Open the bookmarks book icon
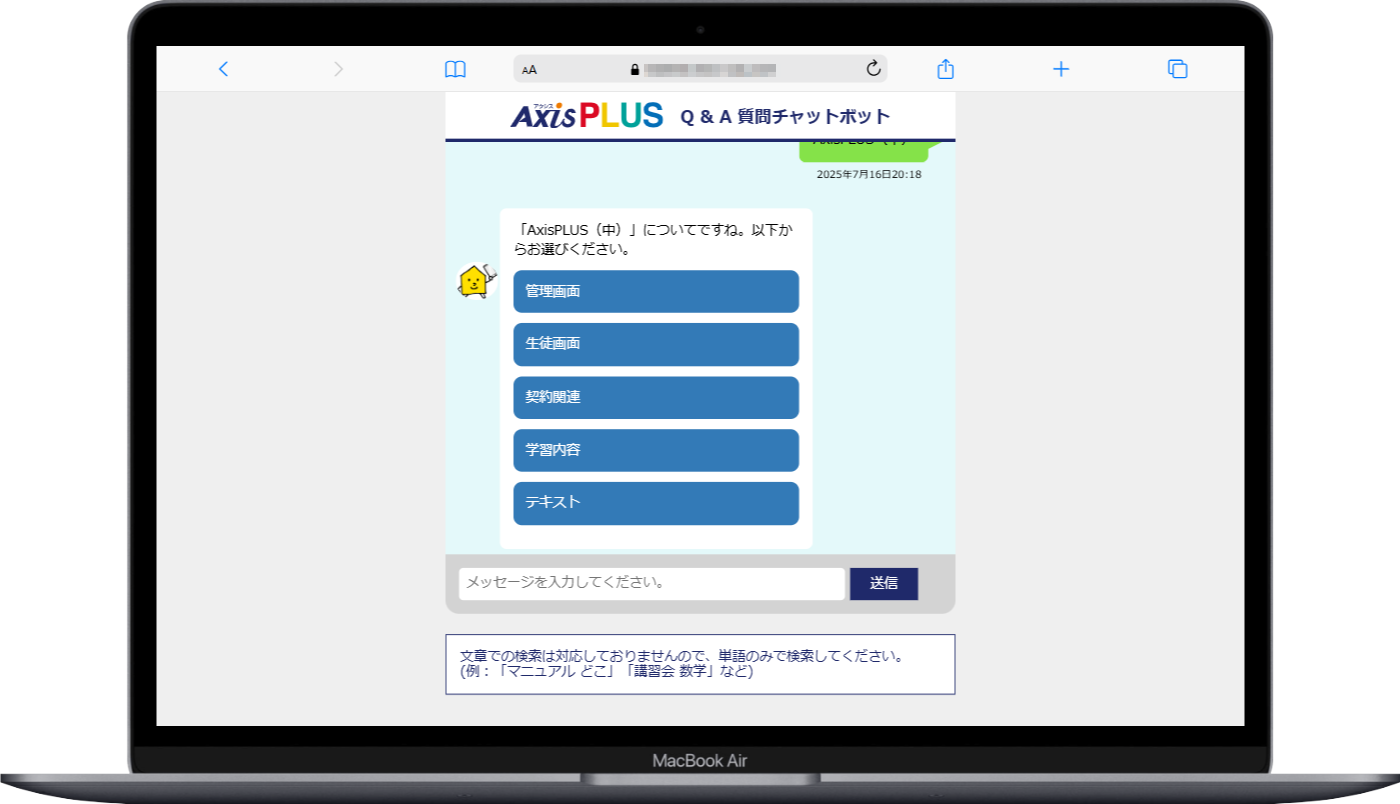This screenshot has height=804, width=1400. click(x=455, y=69)
